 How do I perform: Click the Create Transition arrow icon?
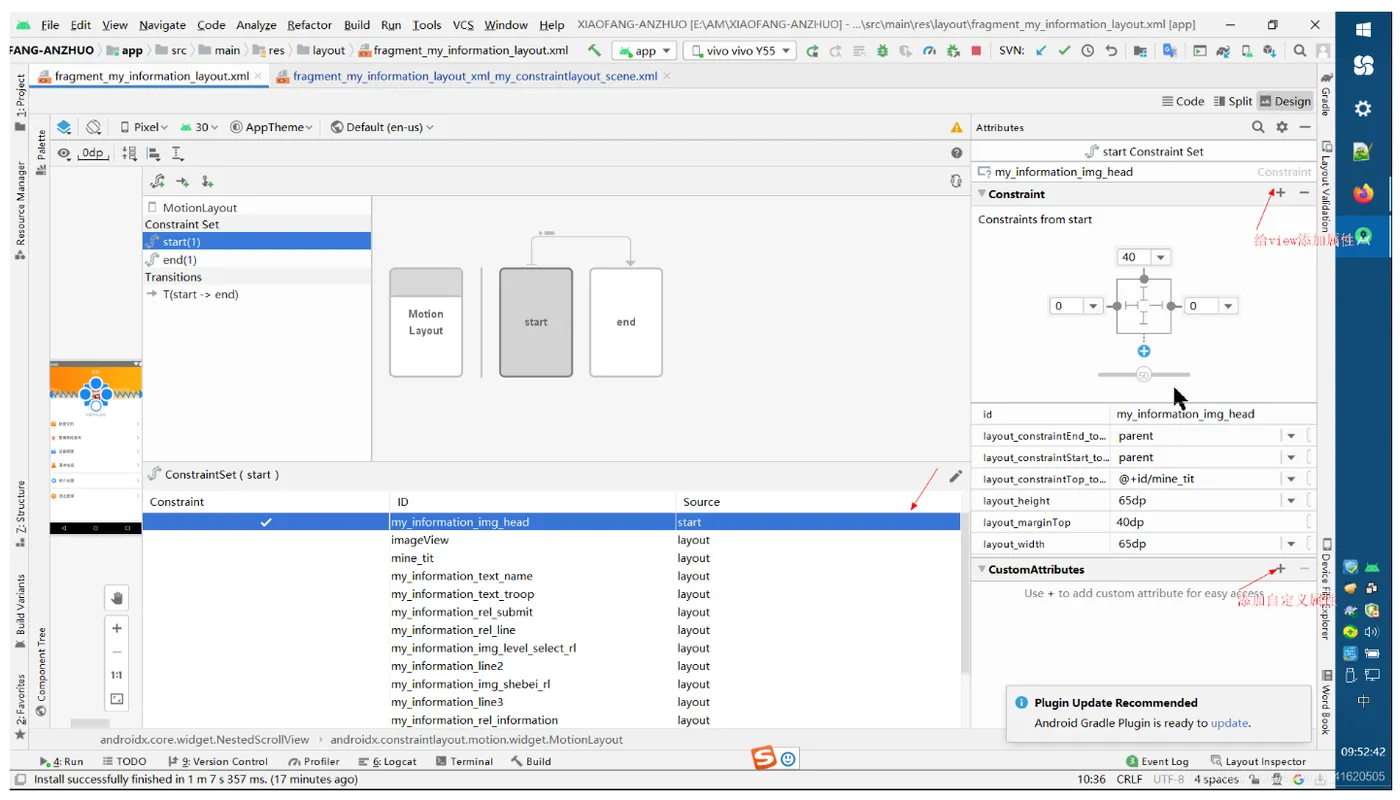[x=182, y=181]
